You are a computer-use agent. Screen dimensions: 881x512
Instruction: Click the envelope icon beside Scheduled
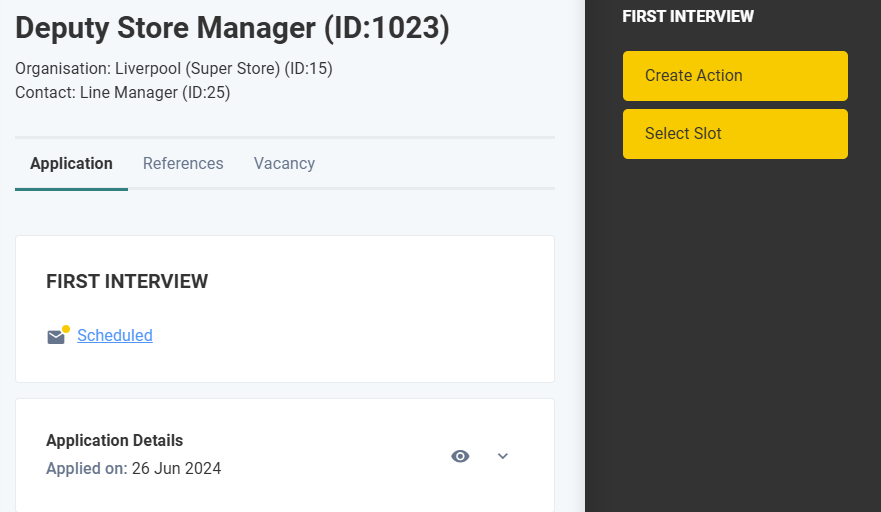[x=56, y=337]
